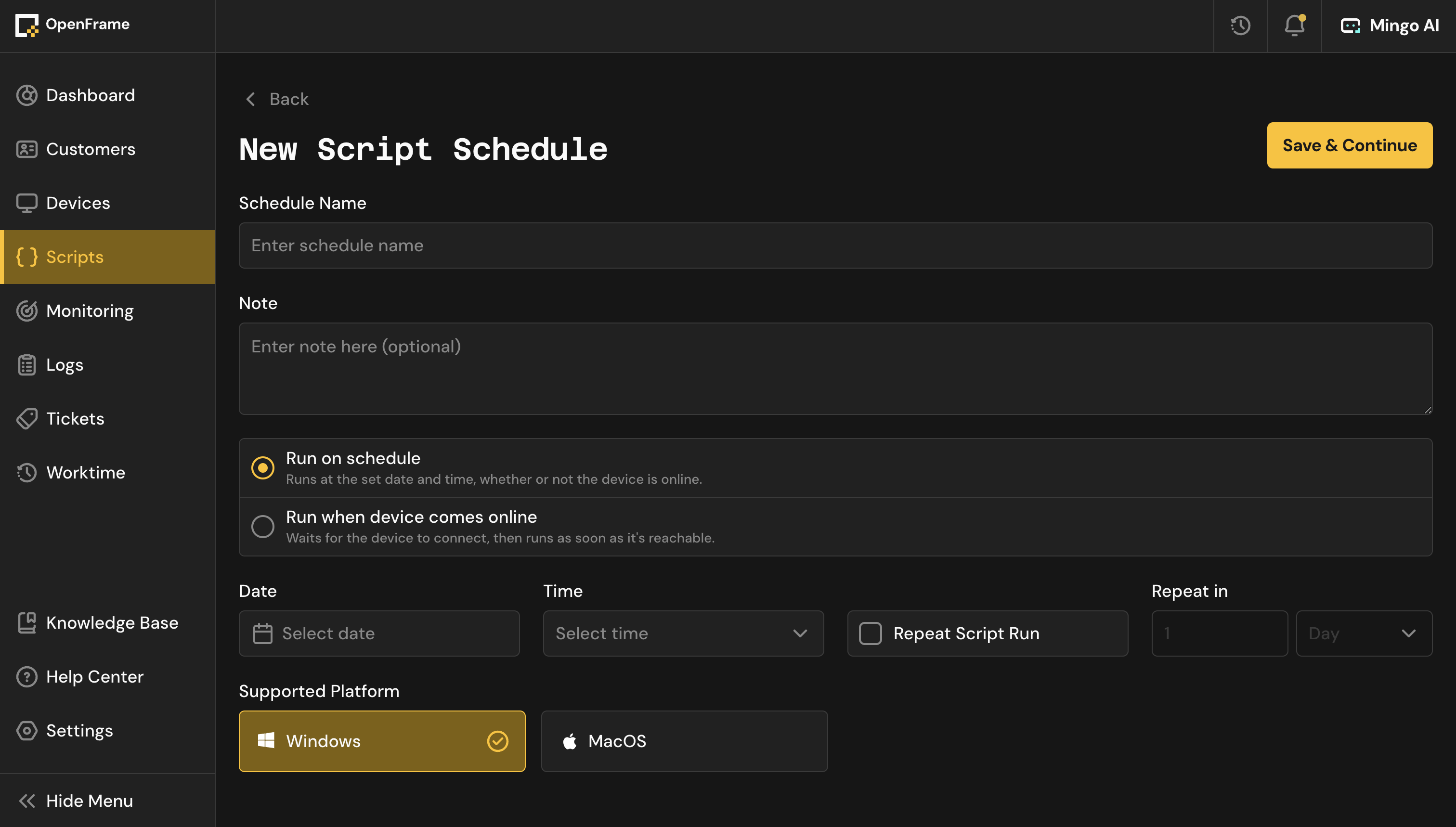Open Tickets menu item
The width and height of the screenshot is (1456, 827).
107,419
